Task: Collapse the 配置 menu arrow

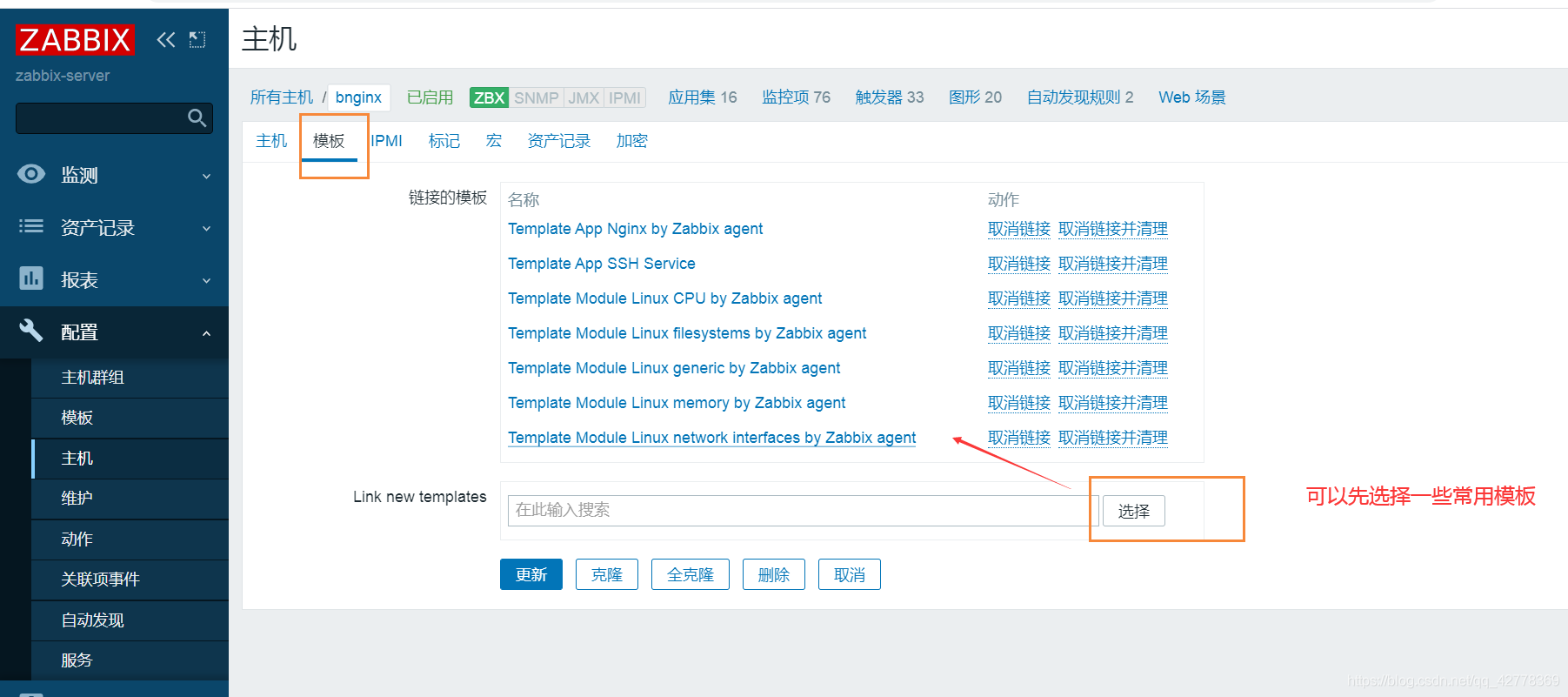Action: (x=206, y=333)
